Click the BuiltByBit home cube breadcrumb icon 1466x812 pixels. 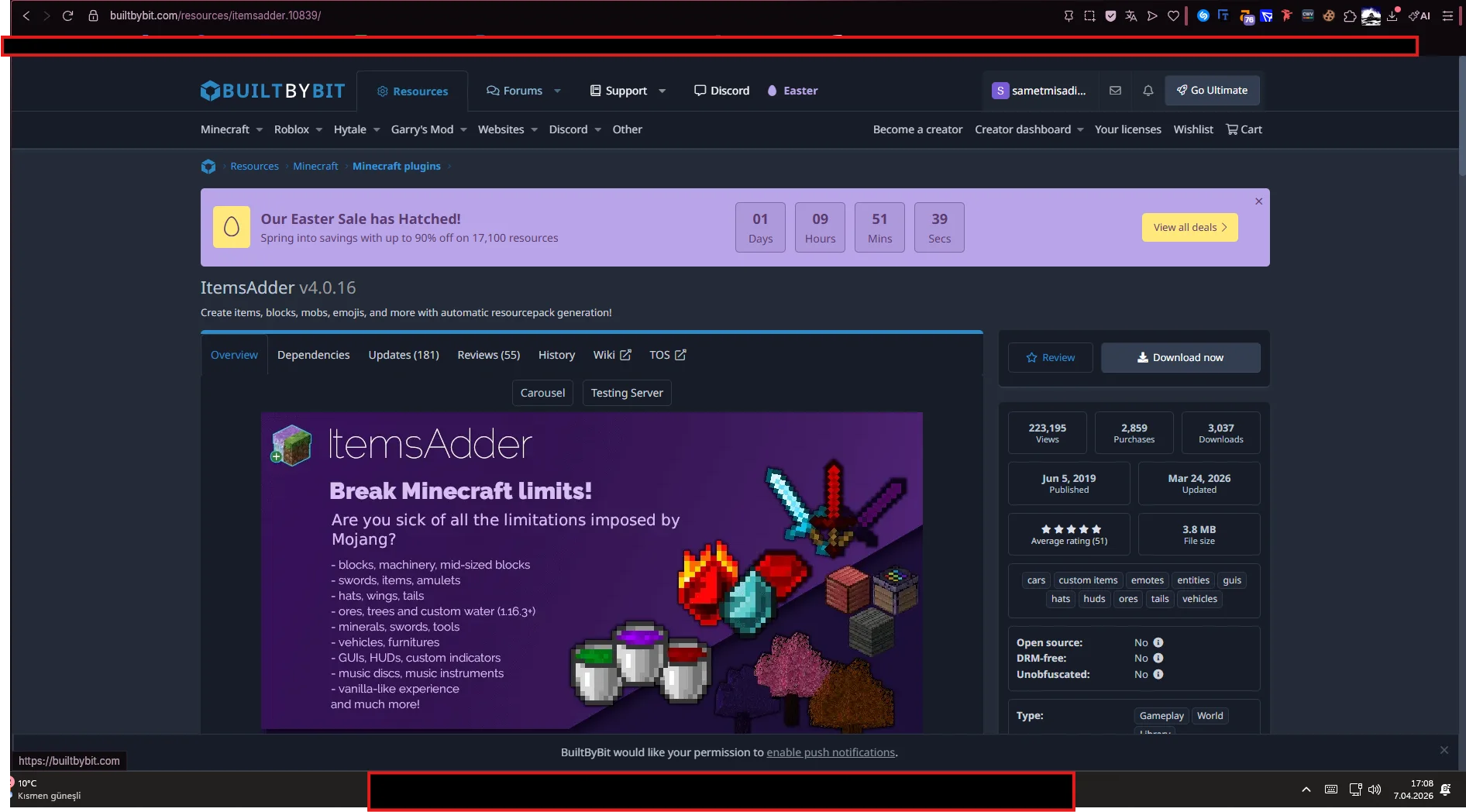[x=208, y=167]
